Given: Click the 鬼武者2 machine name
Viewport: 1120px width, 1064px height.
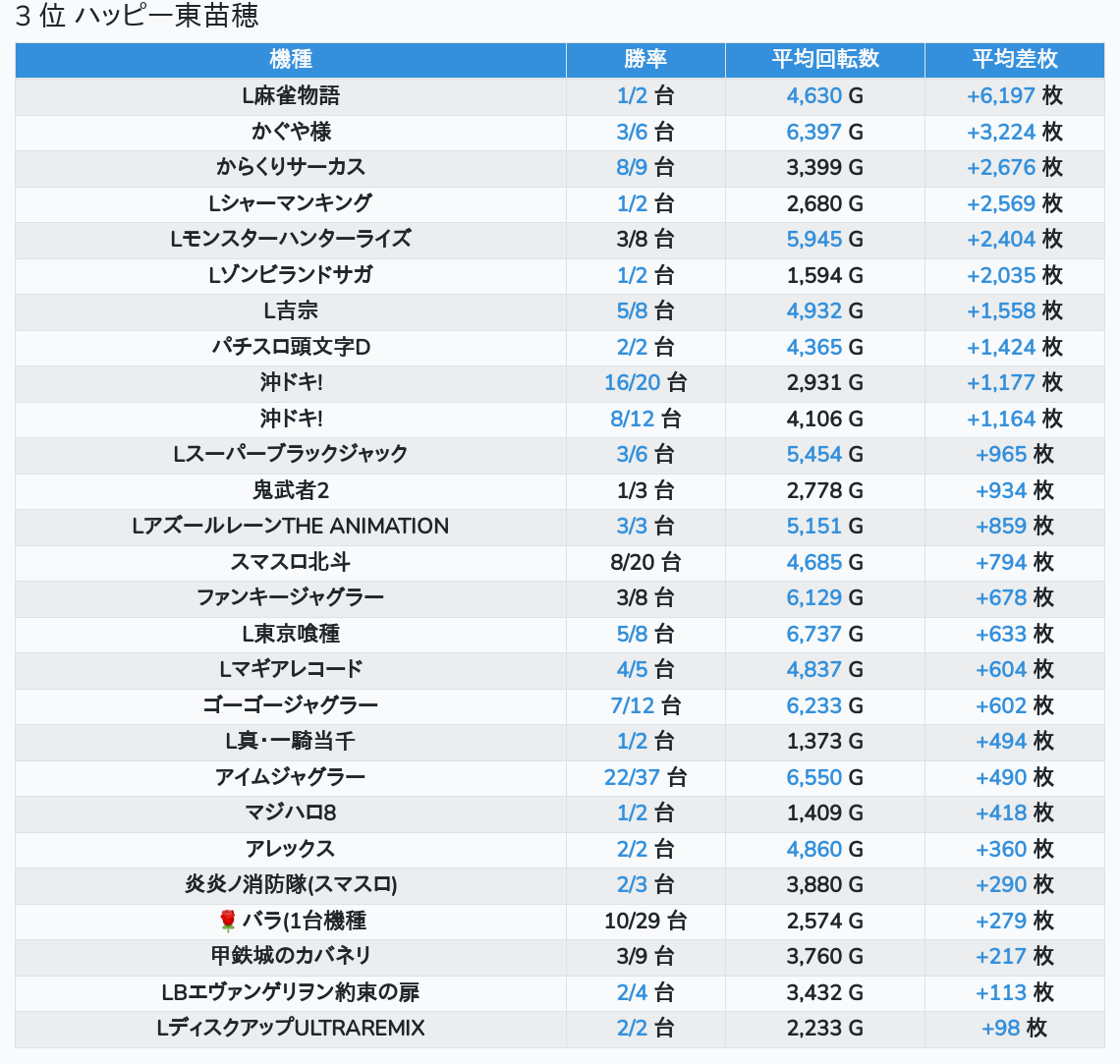Looking at the screenshot, I should tap(291, 490).
